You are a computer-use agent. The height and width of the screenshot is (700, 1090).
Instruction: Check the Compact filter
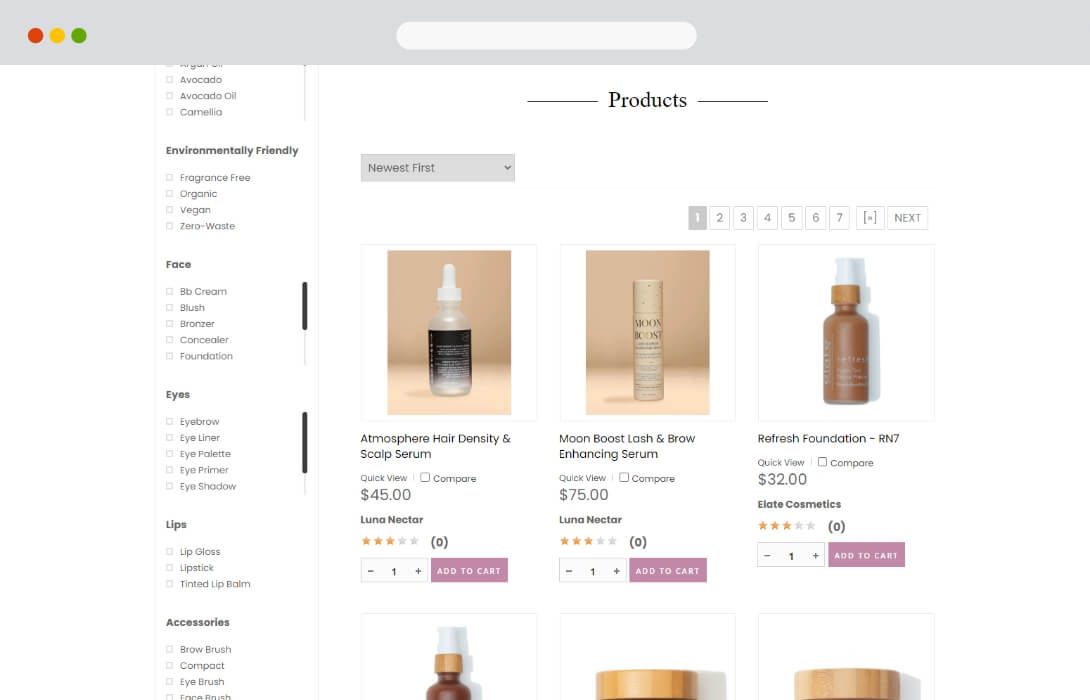pos(170,666)
